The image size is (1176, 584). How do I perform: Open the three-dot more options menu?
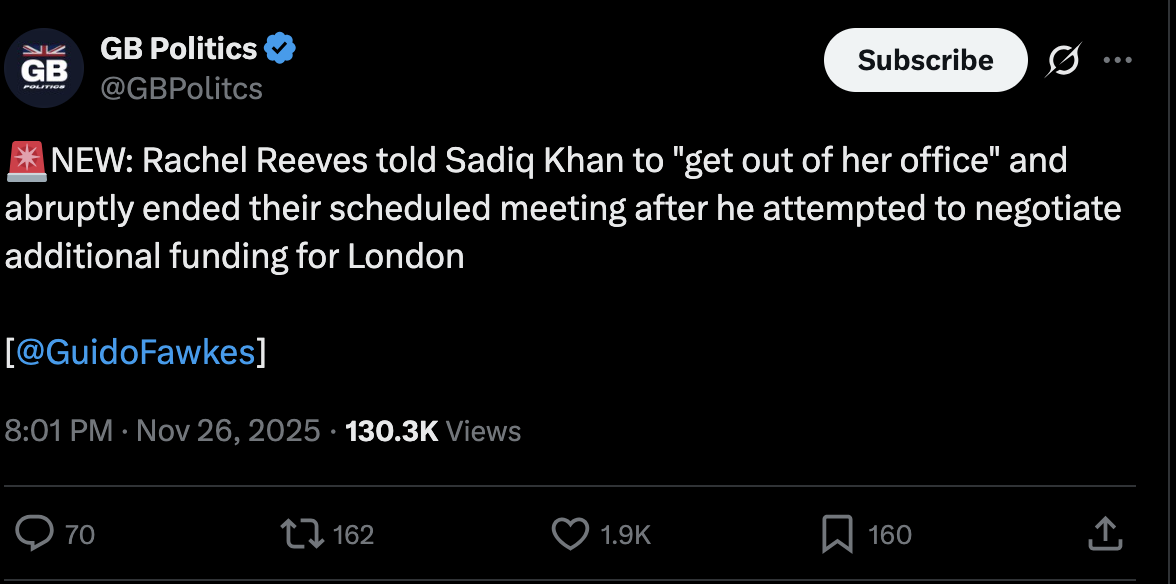(1117, 60)
